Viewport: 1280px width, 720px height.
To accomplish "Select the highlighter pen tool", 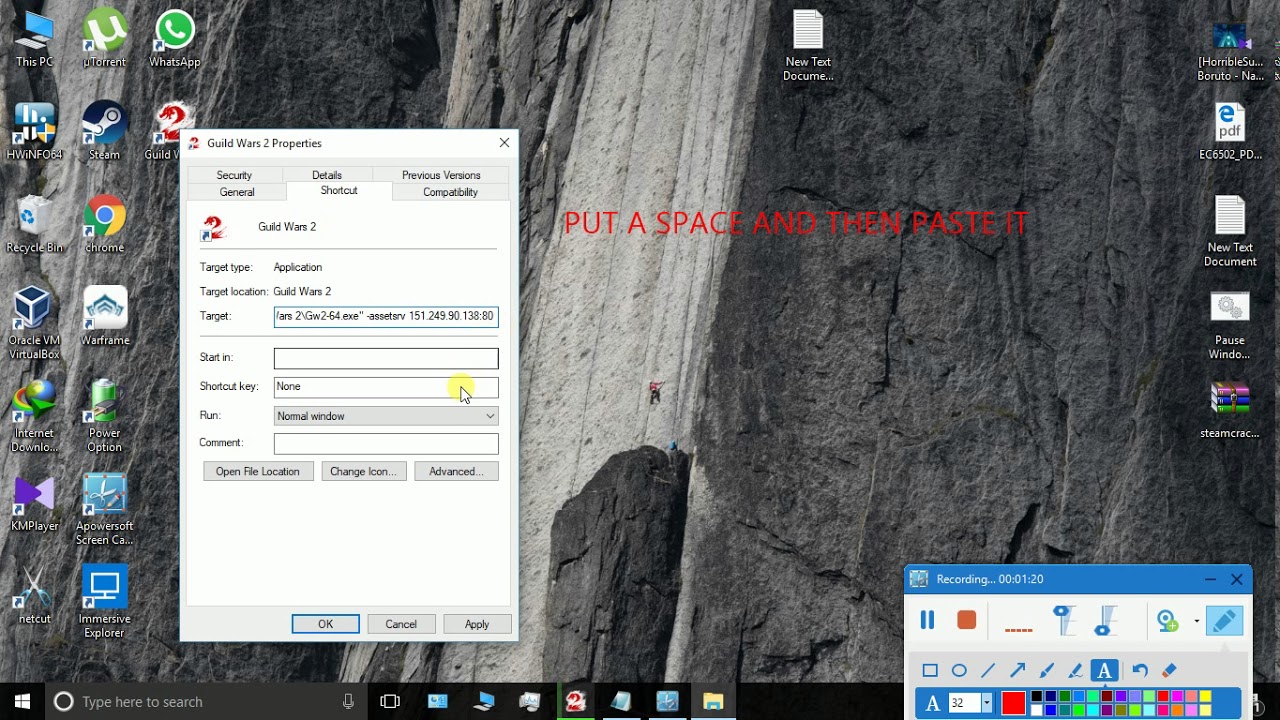I will (1075, 670).
